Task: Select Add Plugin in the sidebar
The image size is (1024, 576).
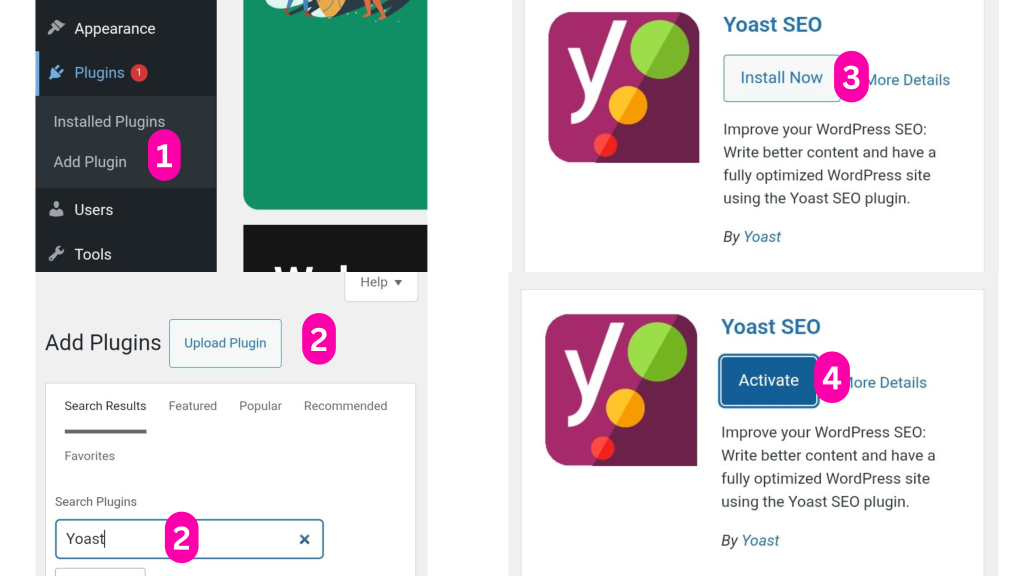Action: click(90, 162)
